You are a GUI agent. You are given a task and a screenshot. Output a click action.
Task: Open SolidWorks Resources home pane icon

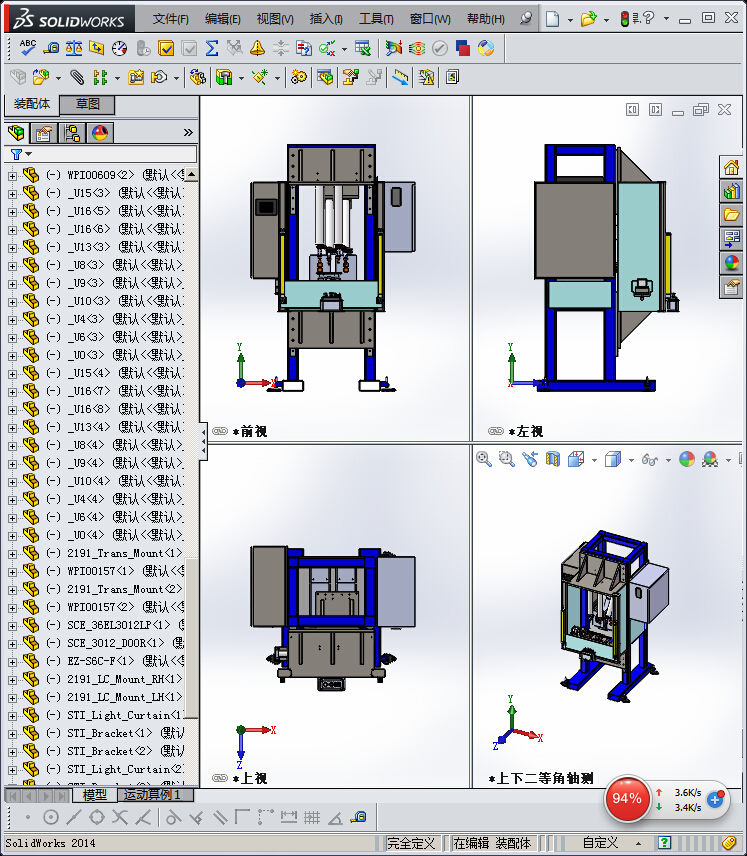pos(732,167)
